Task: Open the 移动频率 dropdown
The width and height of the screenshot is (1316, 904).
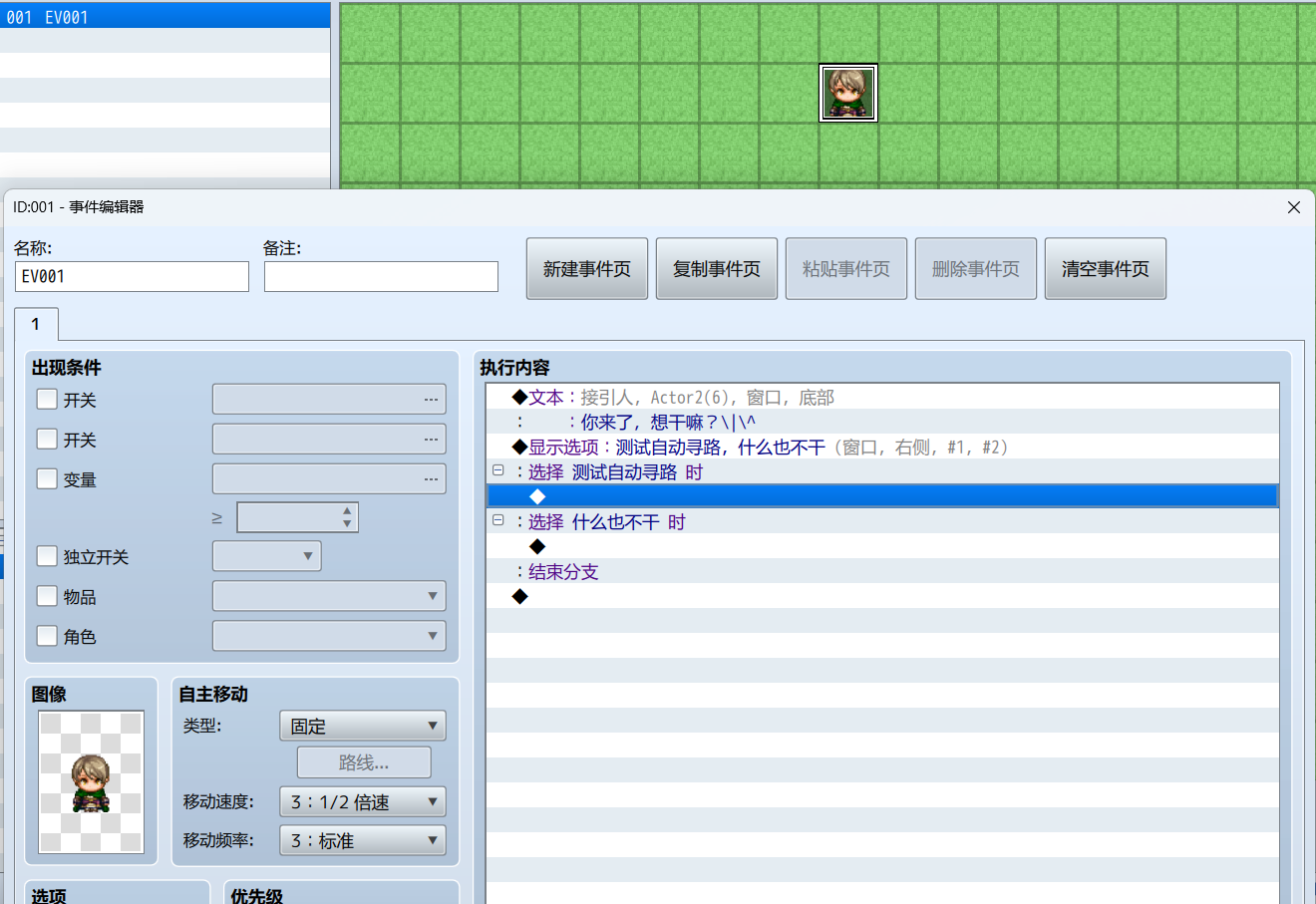Action: pos(363,840)
